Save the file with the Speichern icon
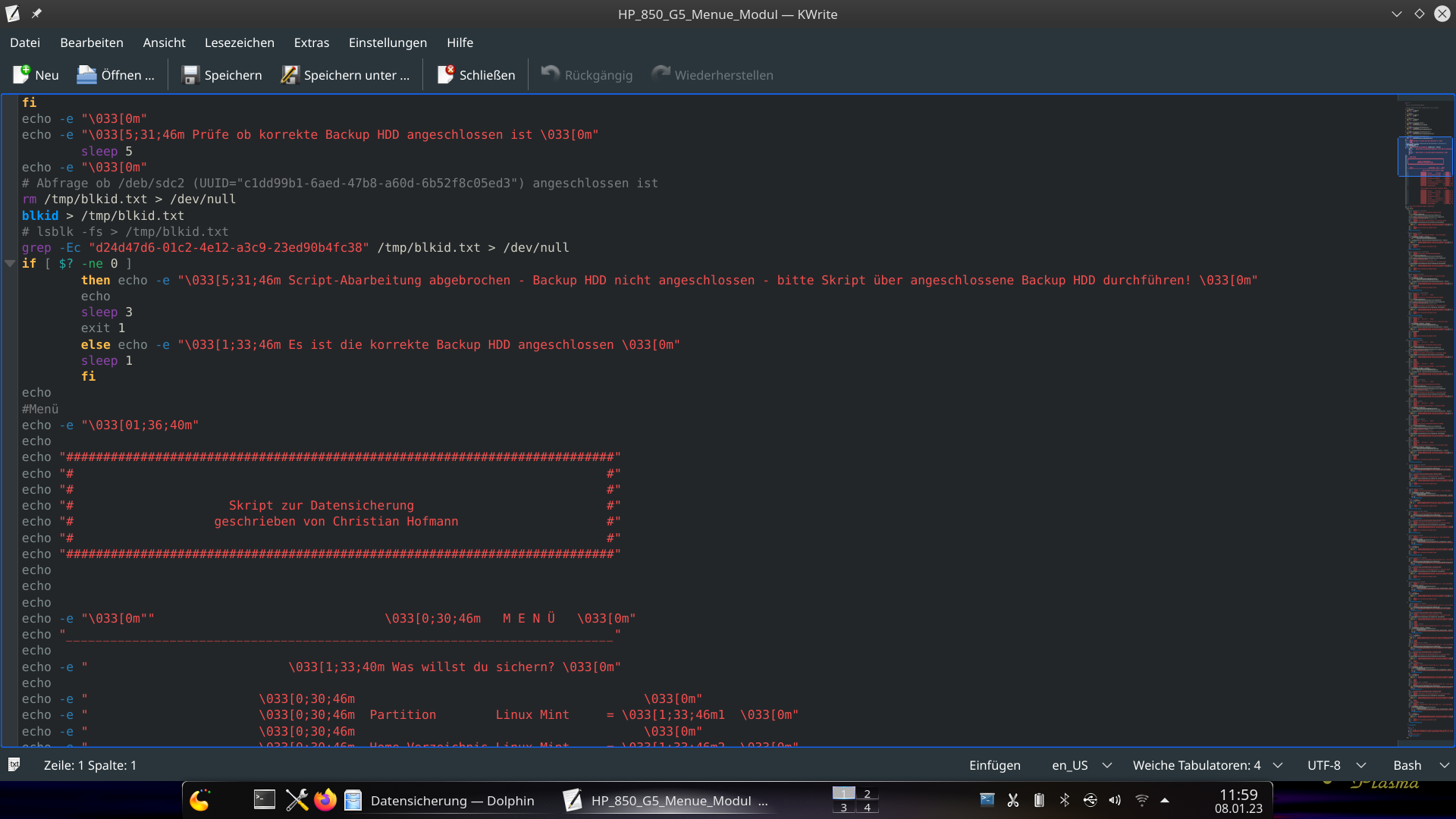 point(190,74)
